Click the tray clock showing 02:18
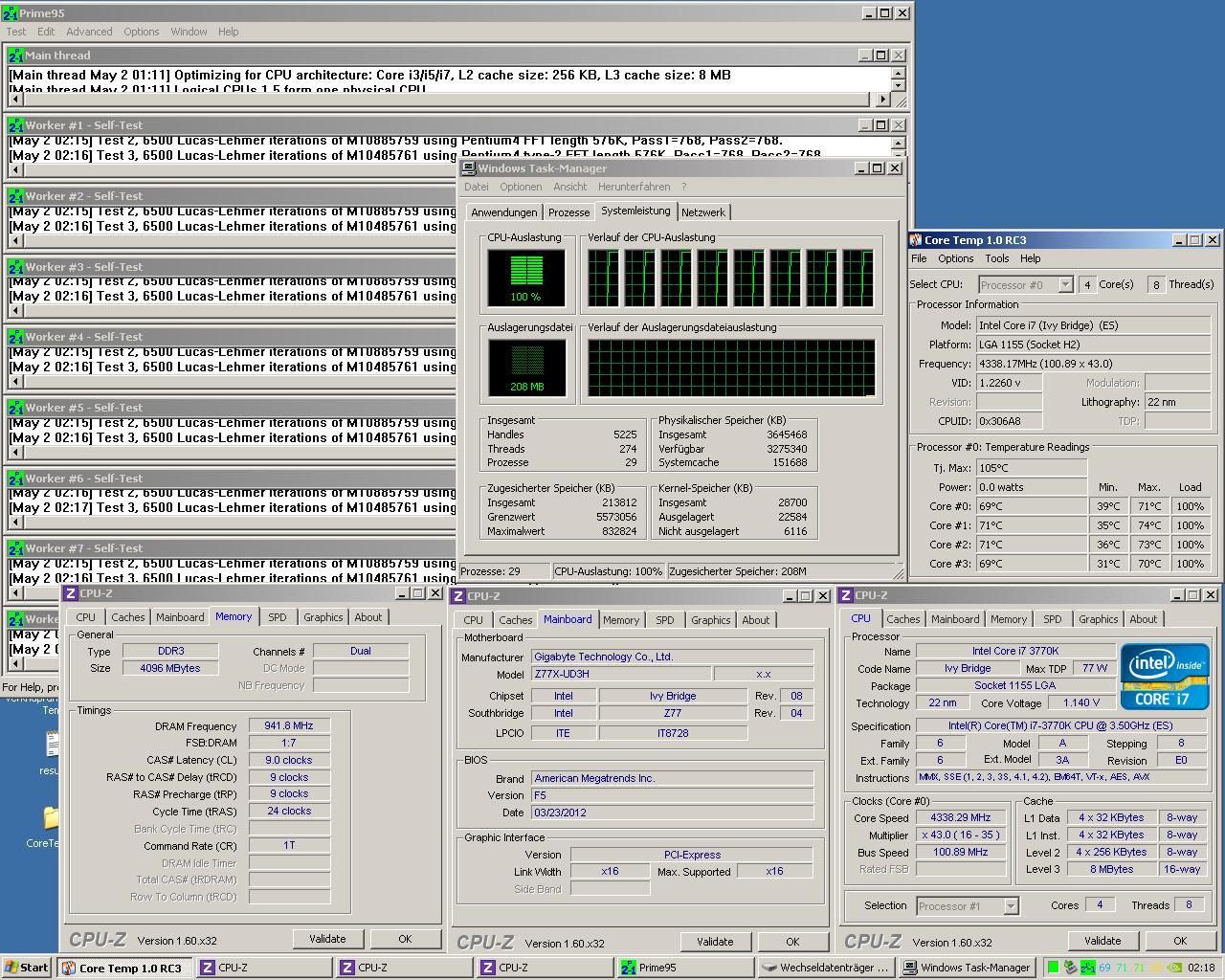Viewport: 1225px width, 980px height. (1201, 968)
